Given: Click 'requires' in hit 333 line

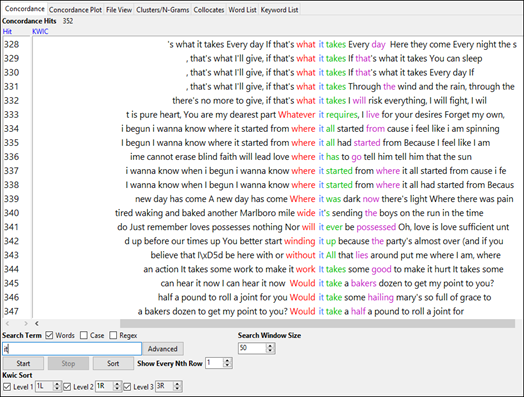Looking at the screenshot, I should point(342,115).
